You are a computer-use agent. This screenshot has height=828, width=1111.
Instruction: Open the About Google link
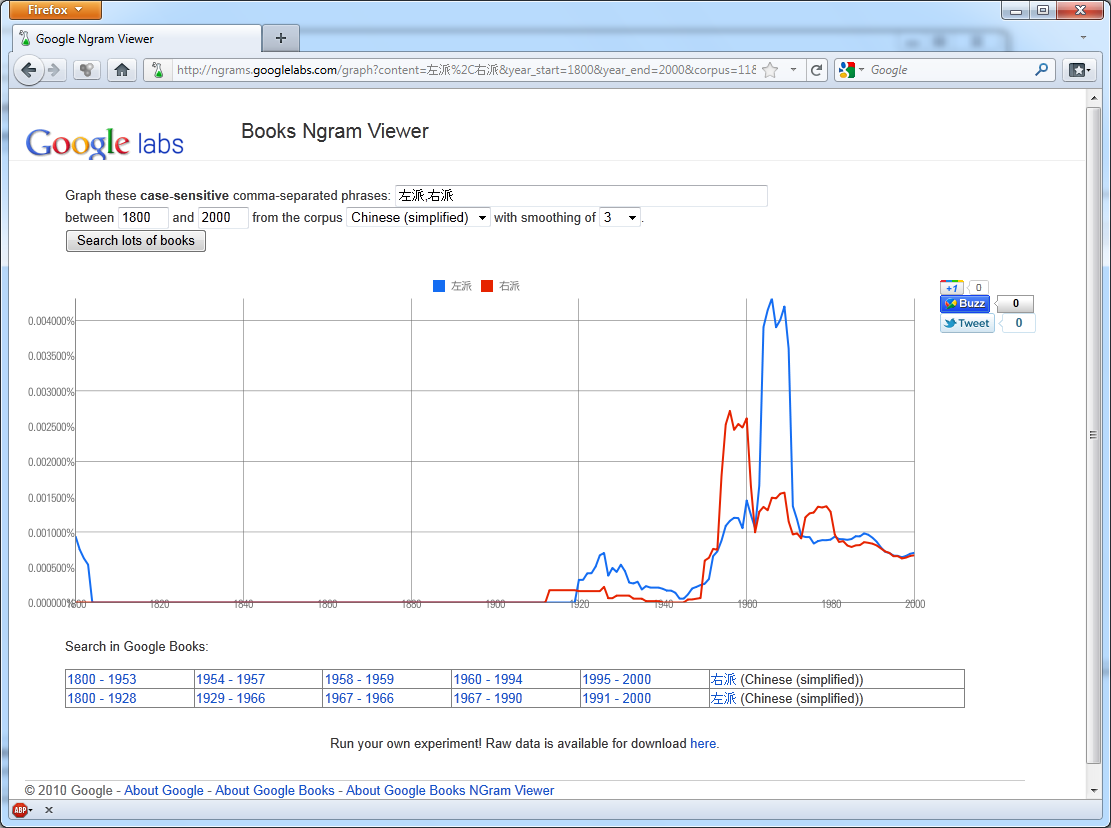(x=164, y=790)
